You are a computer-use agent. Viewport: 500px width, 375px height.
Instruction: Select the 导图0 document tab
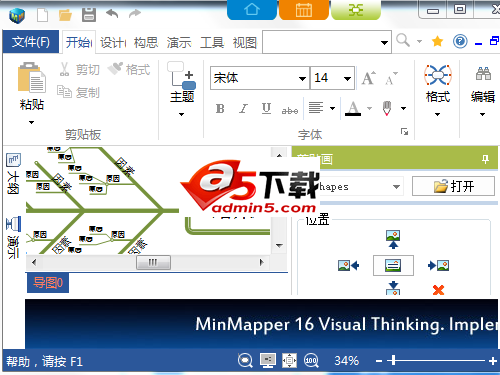(x=48, y=283)
